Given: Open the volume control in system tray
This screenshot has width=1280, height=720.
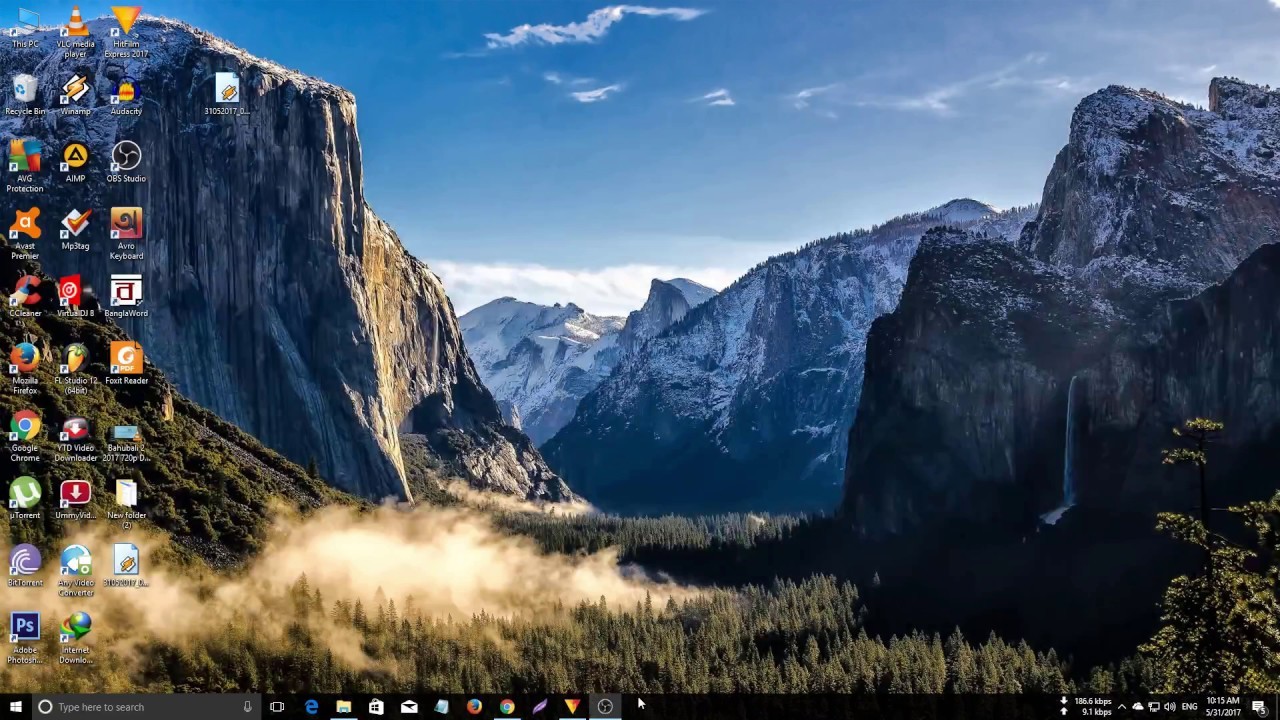Looking at the screenshot, I should pos(1170,707).
